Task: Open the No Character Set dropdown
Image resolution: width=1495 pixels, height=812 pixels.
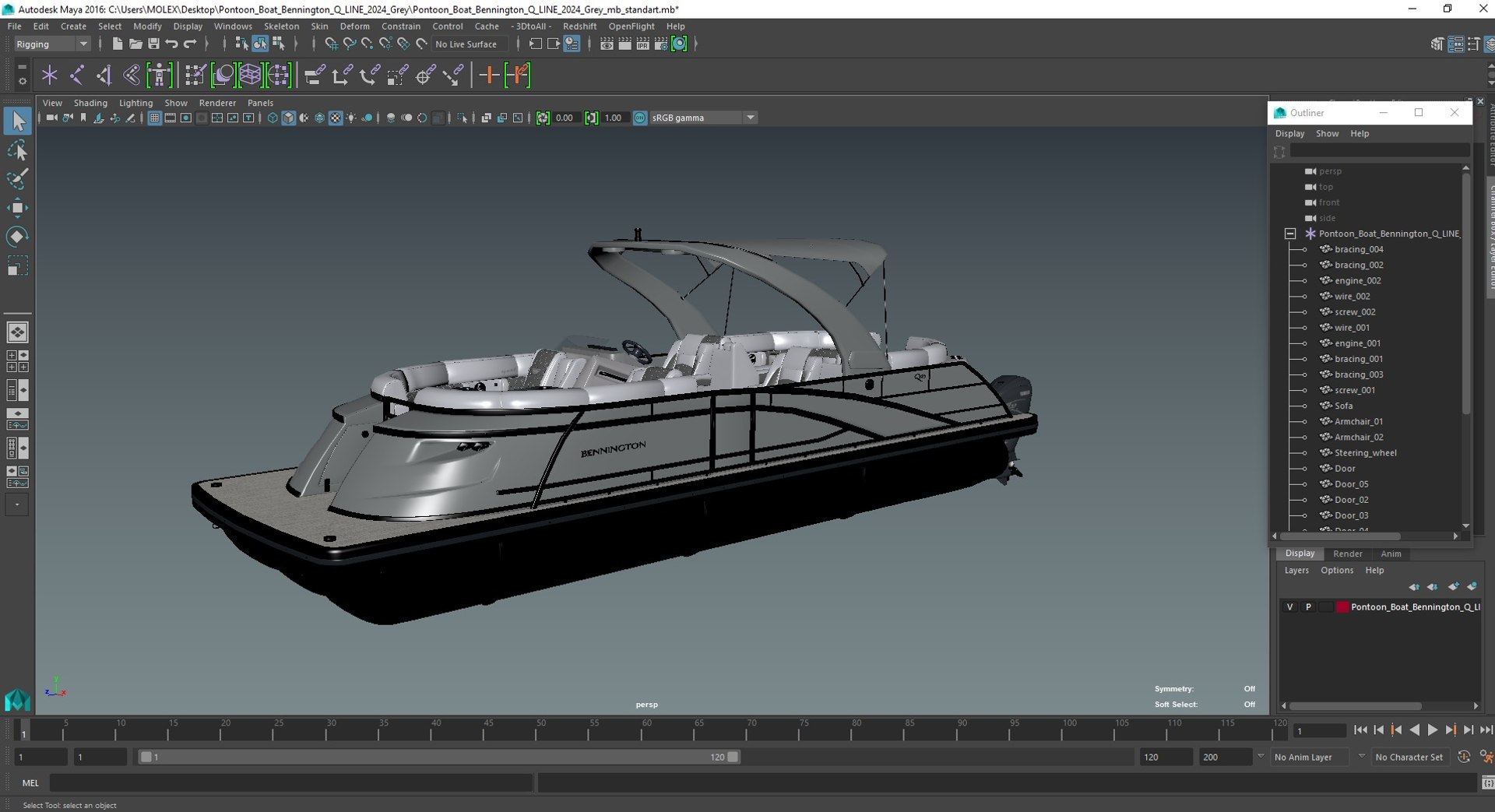Action: [x=1409, y=758]
